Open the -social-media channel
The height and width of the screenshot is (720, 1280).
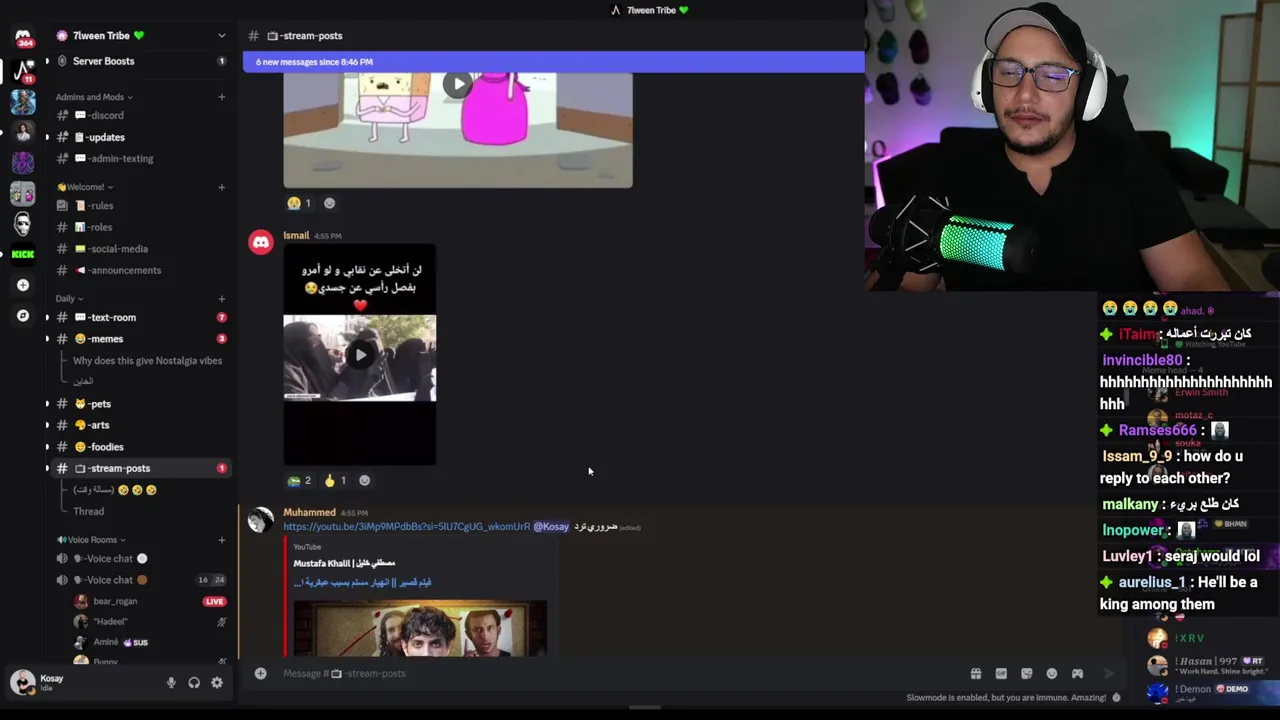[141, 249]
